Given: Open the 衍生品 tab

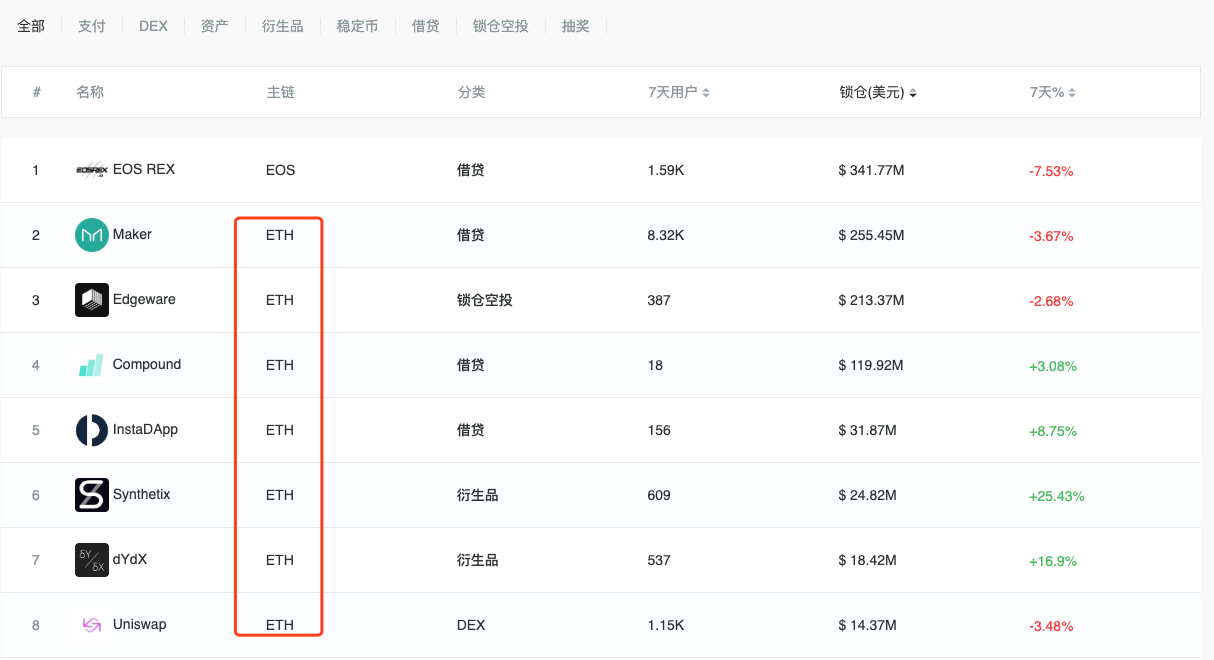Looking at the screenshot, I should pos(283,26).
